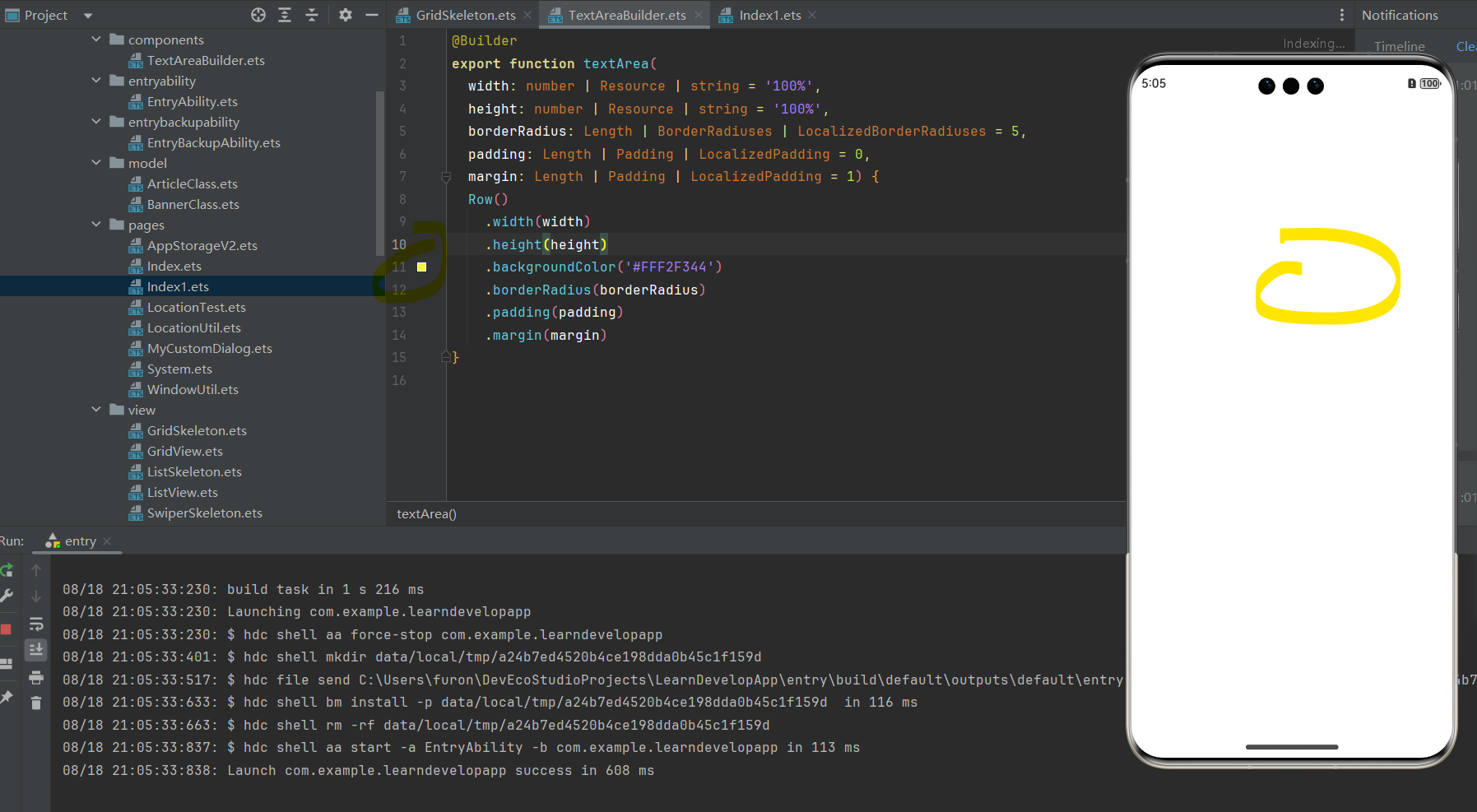This screenshot has width=1477, height=812.
Task: Click the Rerun entry icon in Run panel
Action: [x=7, y=570]
